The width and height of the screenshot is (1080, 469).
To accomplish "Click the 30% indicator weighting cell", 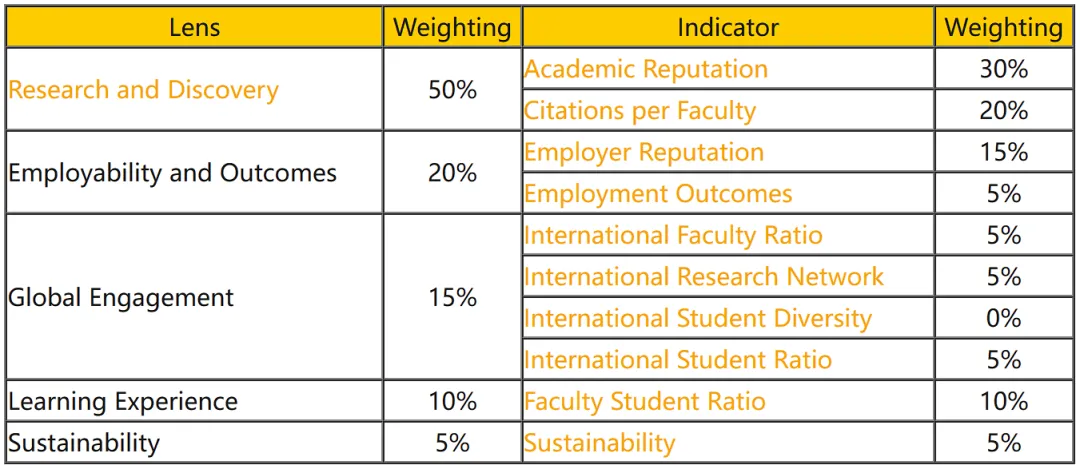I will [x=1004, y=69].
